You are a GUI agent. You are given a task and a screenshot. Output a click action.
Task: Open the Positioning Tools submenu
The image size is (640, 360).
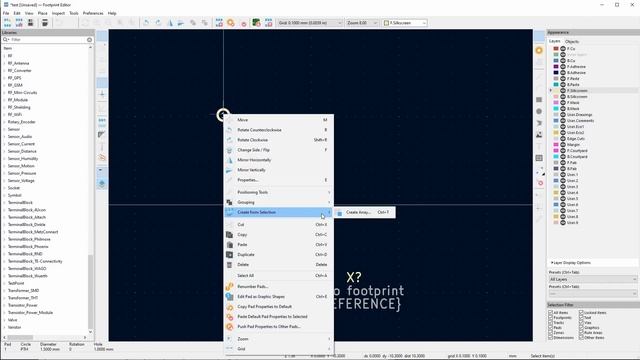279,192
